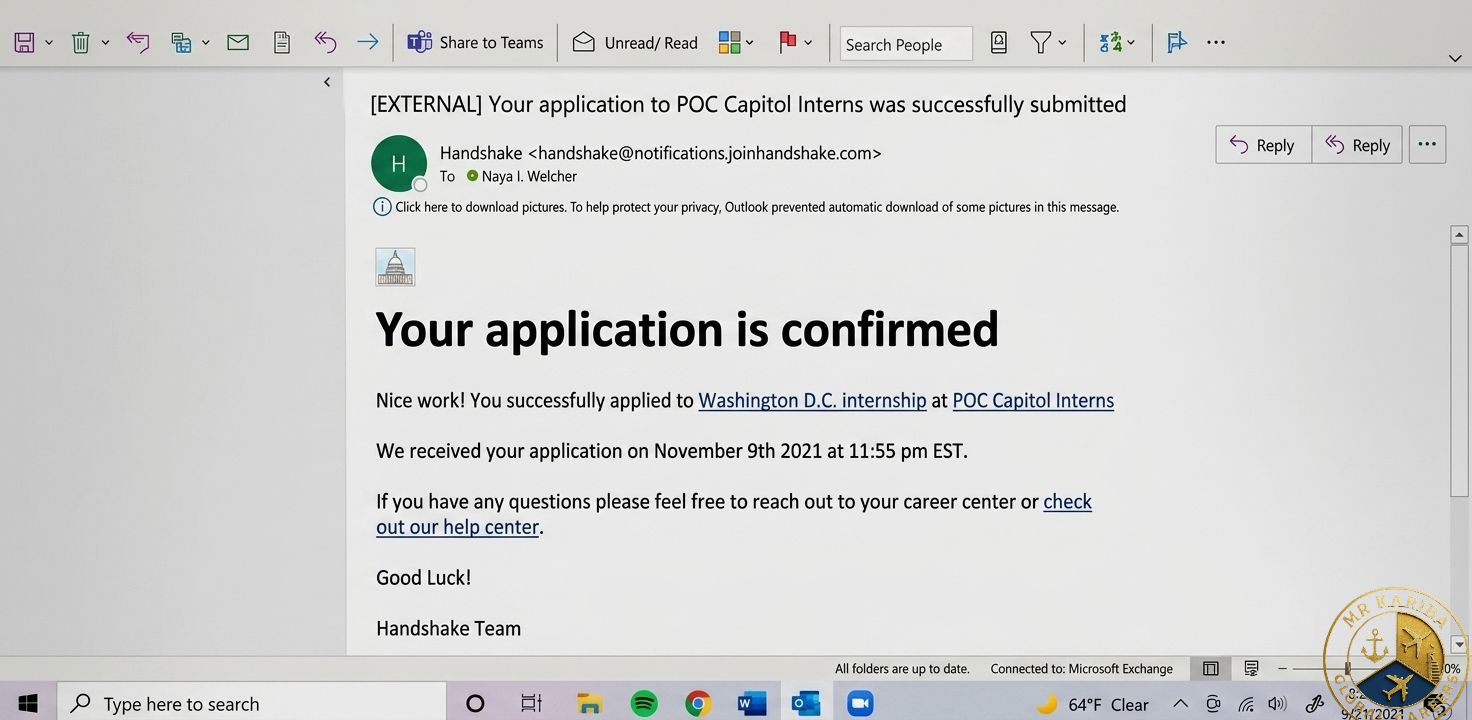Expand the Delete dropdown arrow
The width and height of the screenshot is (1472, 720).
tap(105, 43)
